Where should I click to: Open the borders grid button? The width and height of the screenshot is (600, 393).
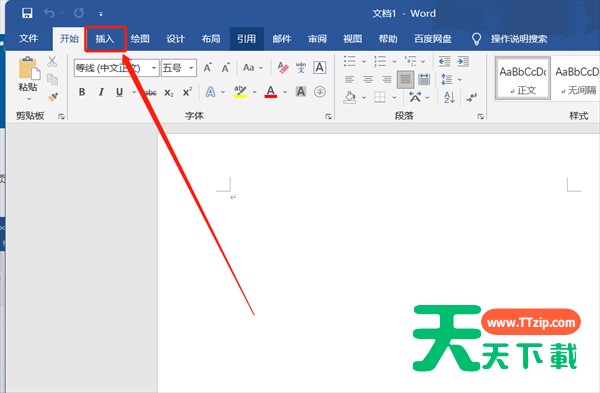point(380,97)
